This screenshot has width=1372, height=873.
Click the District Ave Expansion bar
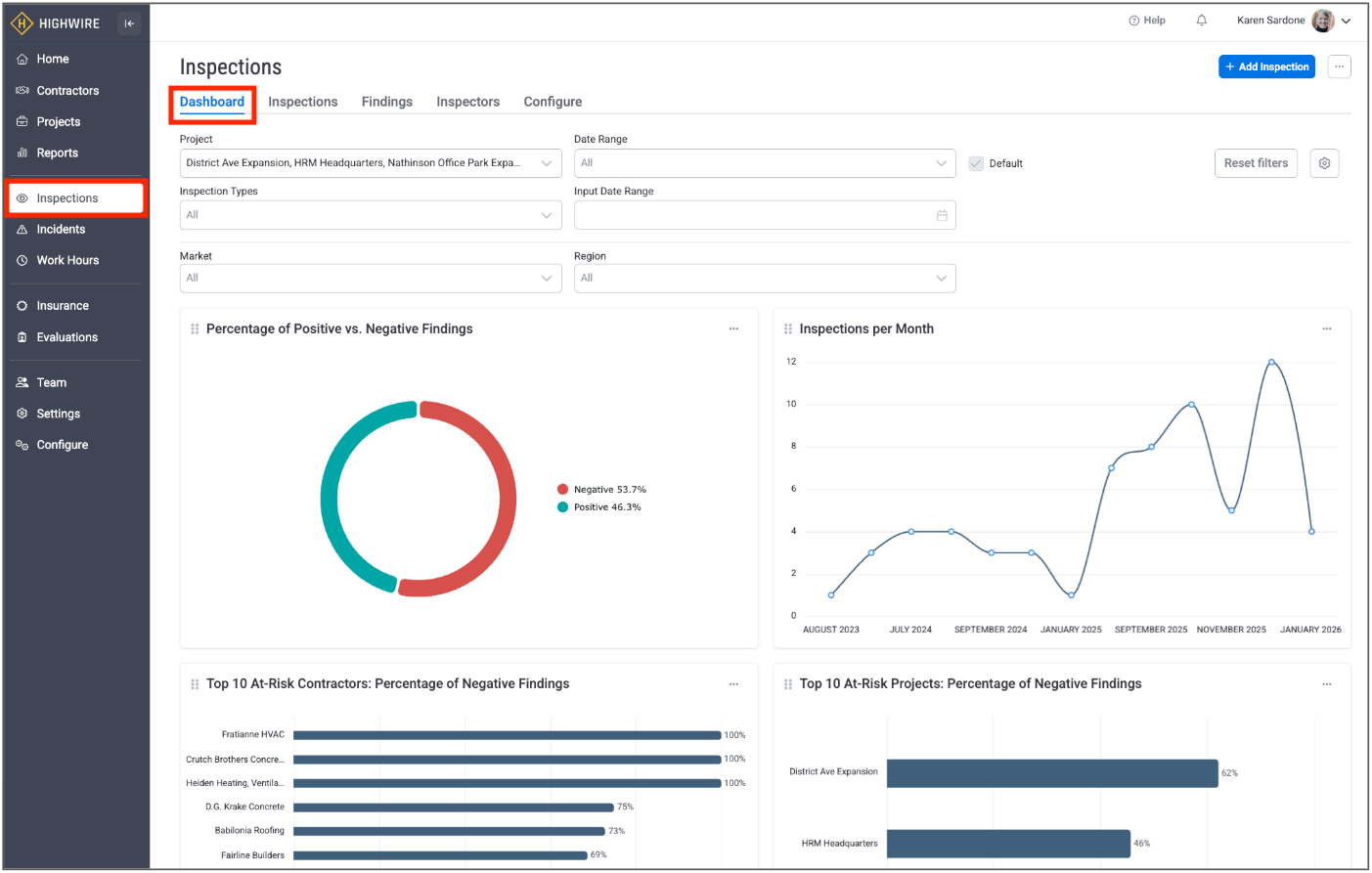(1051, 773)
